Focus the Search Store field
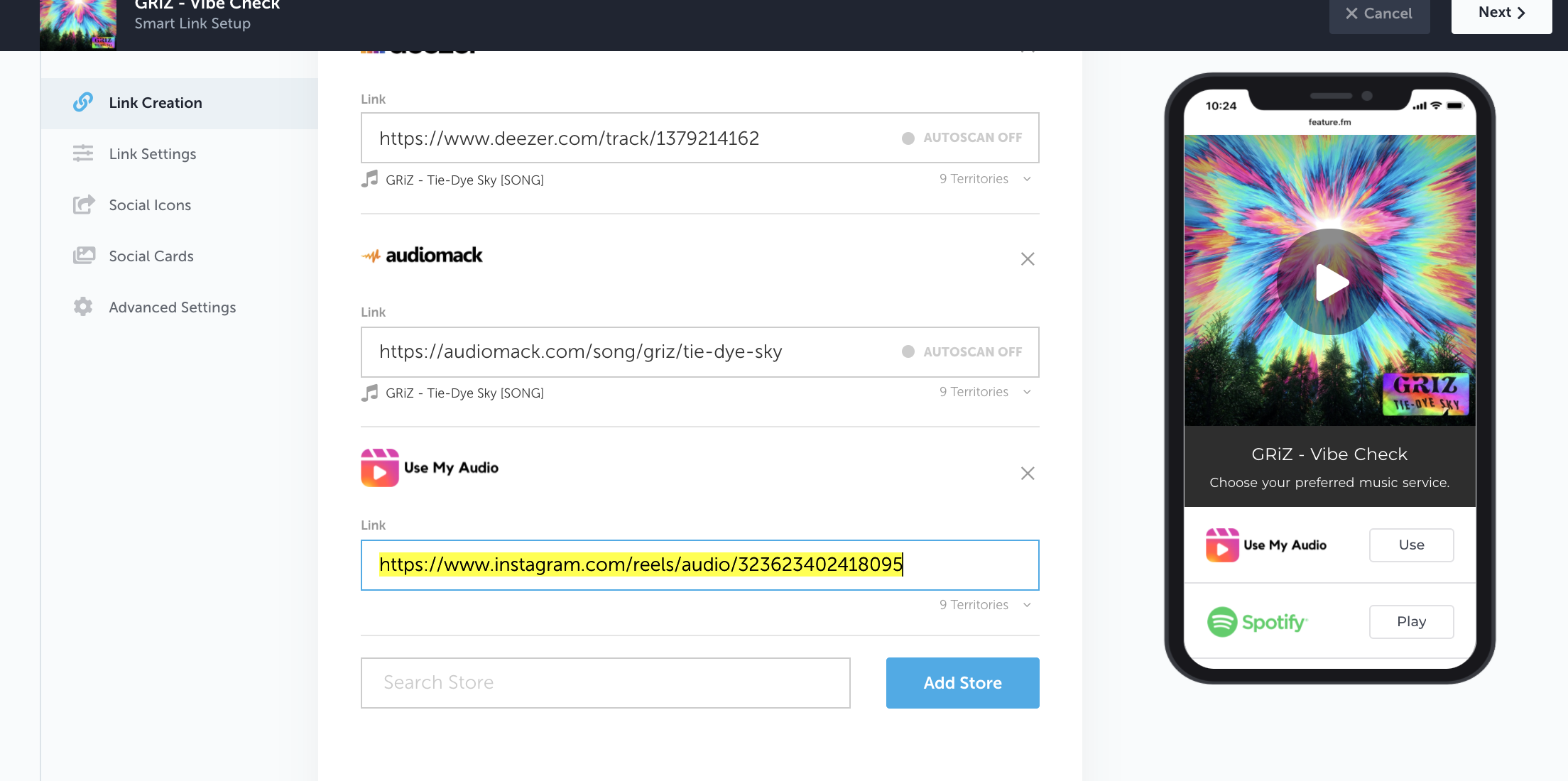 click(606, 683)
